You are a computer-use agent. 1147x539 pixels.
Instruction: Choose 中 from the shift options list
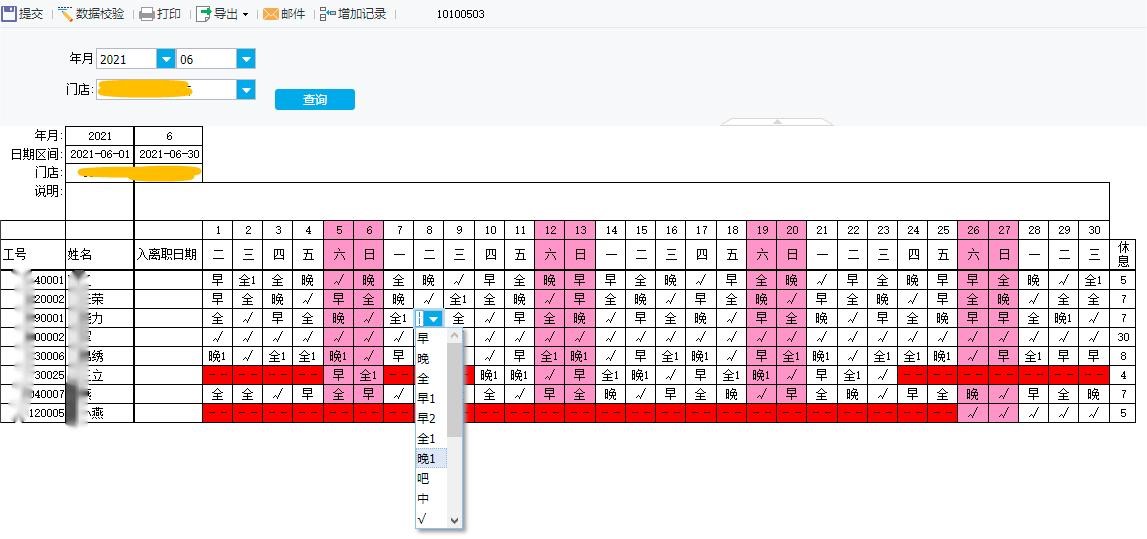pyautogui.click(x=423, y=498)
